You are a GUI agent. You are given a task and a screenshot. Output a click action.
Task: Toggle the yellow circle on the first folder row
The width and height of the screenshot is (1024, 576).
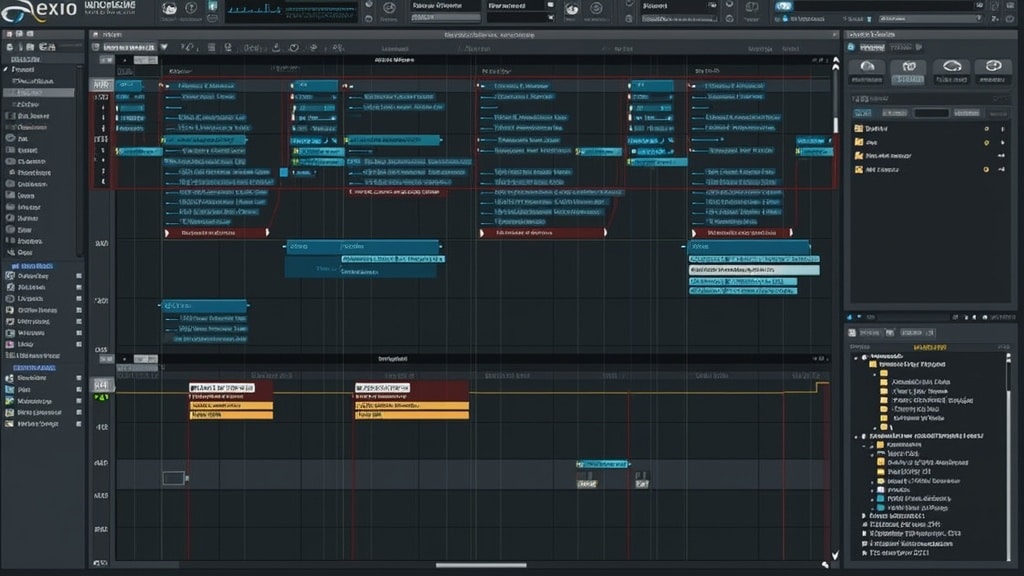(x=986, y=129)
